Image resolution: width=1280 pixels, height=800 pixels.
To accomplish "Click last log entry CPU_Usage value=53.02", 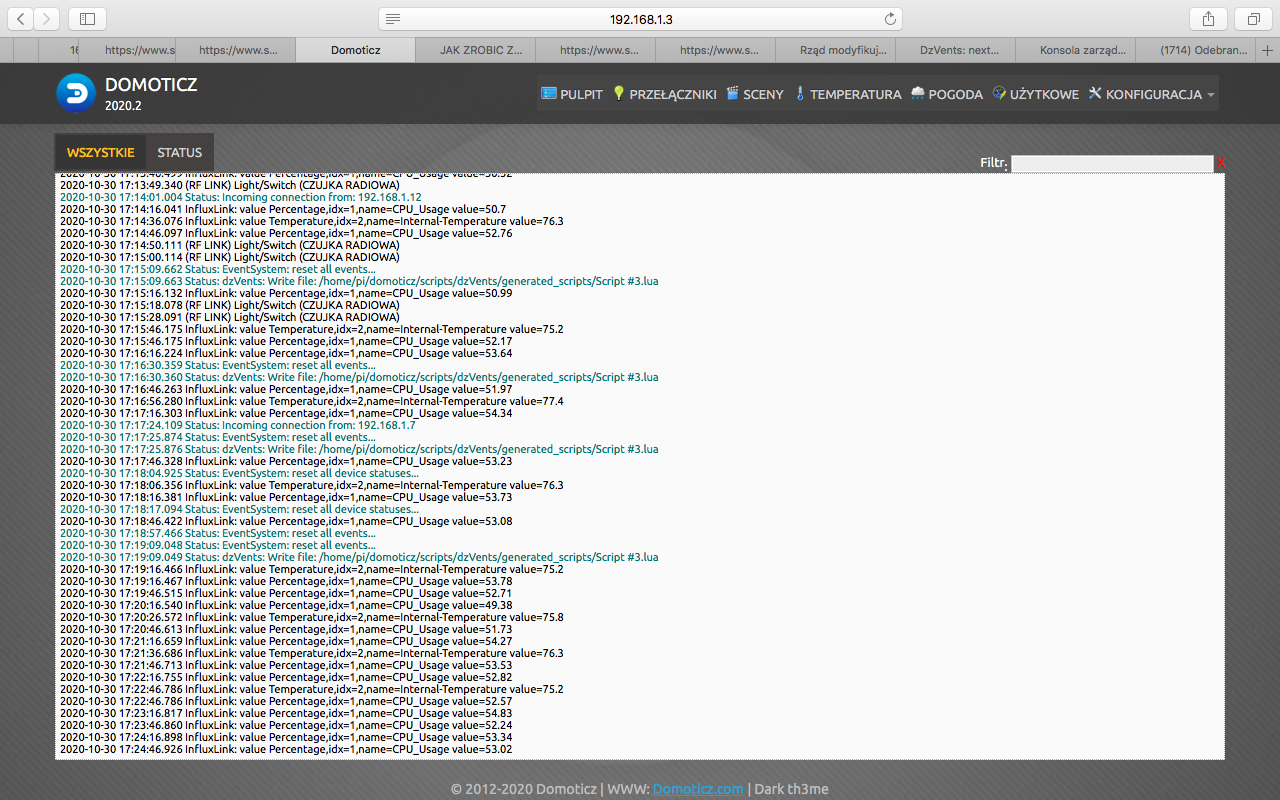I will pos(286,749).
